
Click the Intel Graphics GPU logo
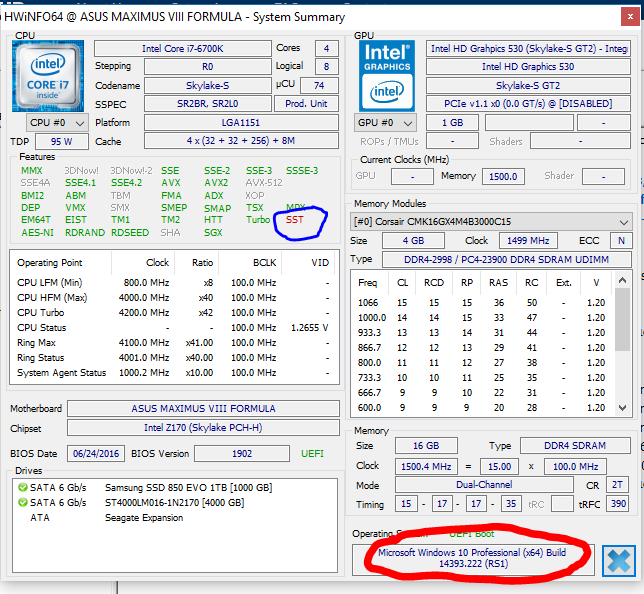pos(387,76)
